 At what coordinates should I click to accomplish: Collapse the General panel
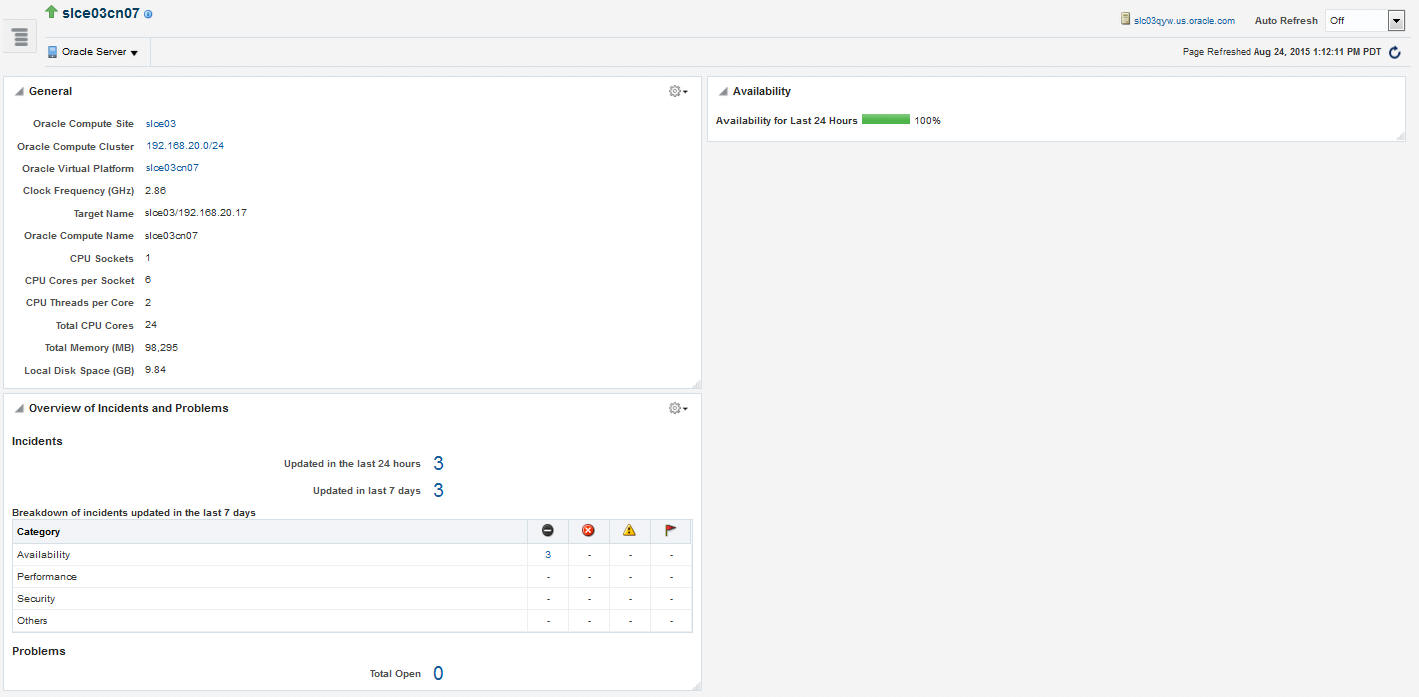pos(20,92)
